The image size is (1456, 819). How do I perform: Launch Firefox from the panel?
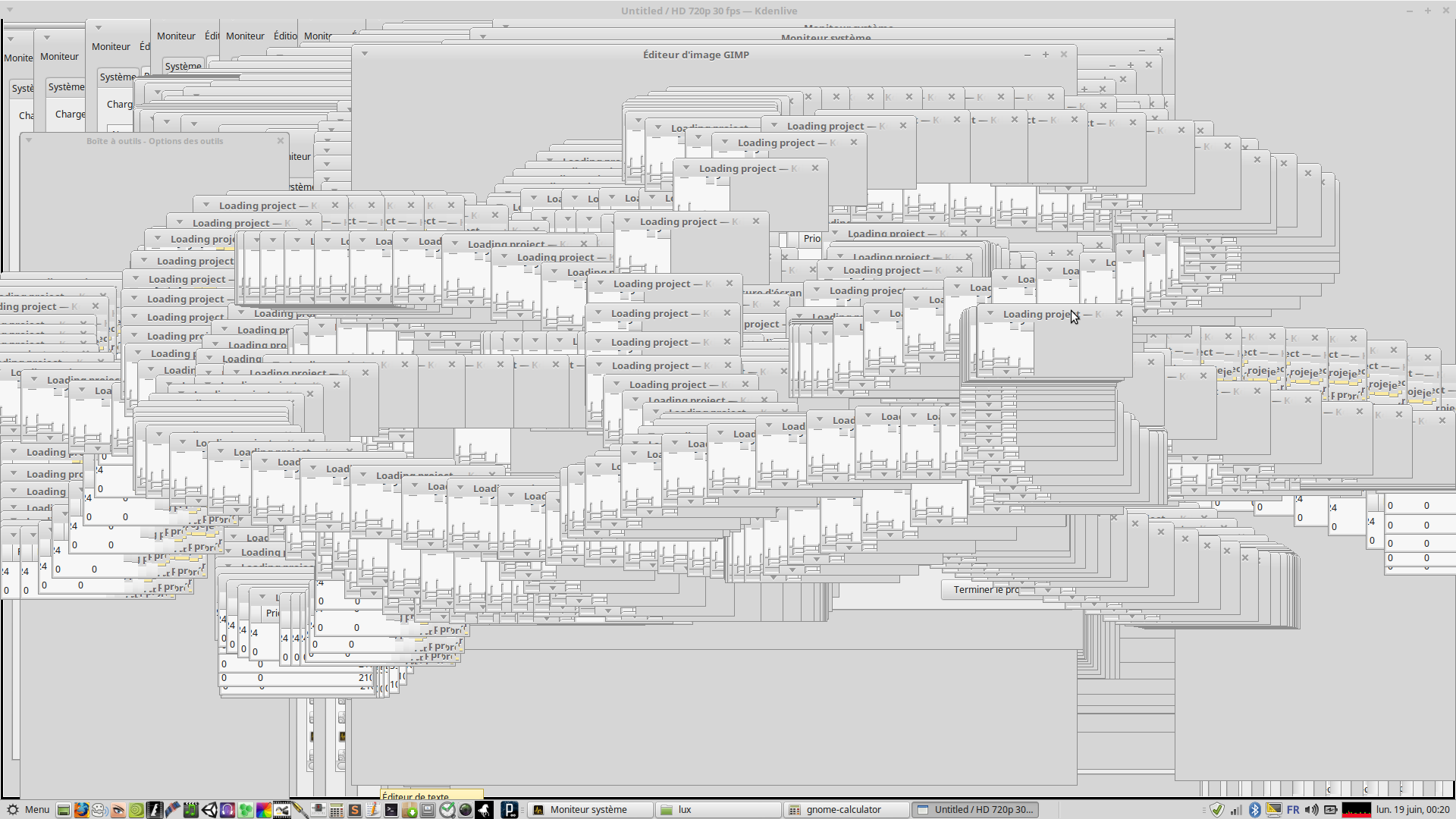point(81,810)
